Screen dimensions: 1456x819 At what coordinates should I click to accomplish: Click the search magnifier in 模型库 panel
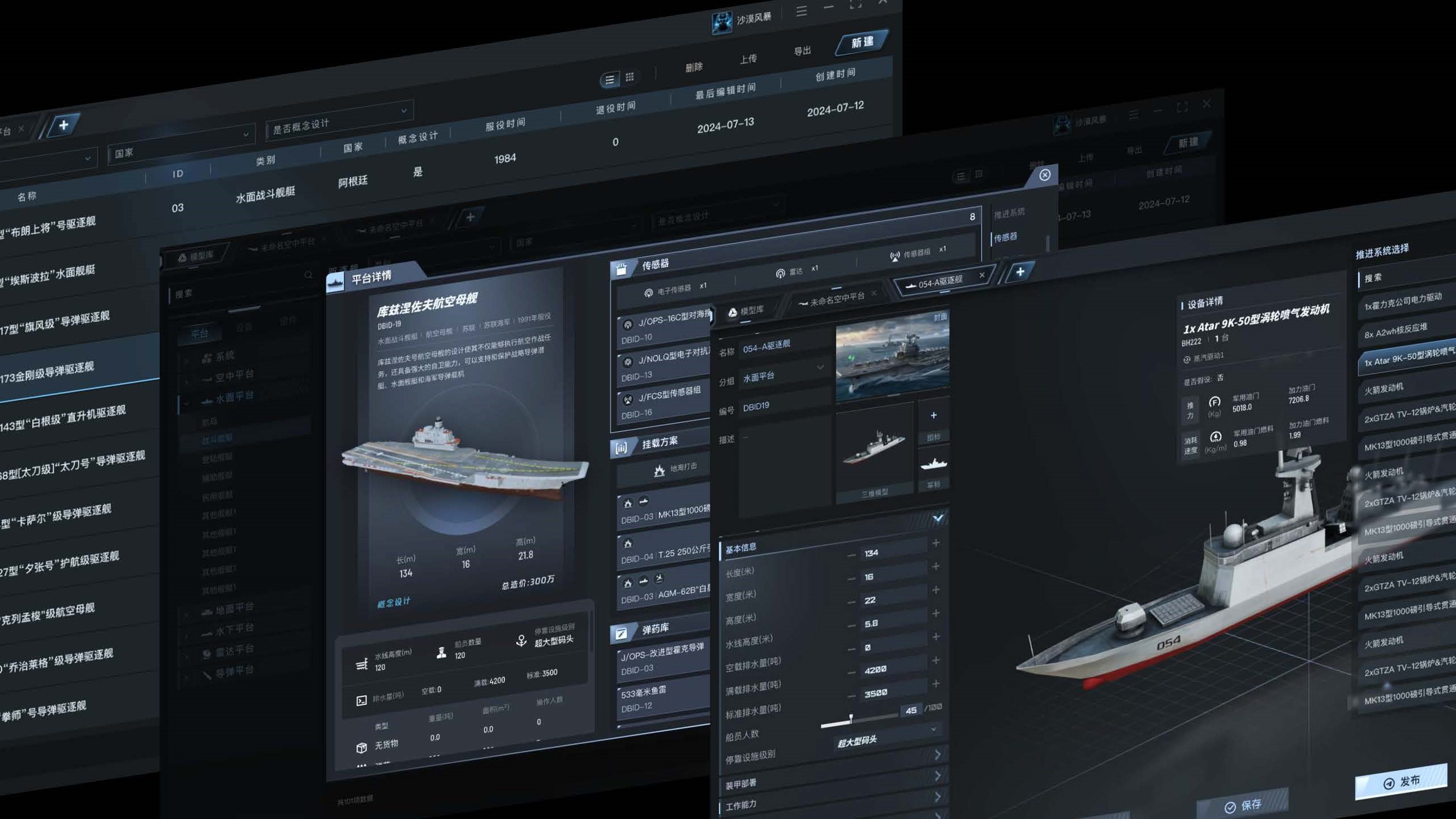308,275
